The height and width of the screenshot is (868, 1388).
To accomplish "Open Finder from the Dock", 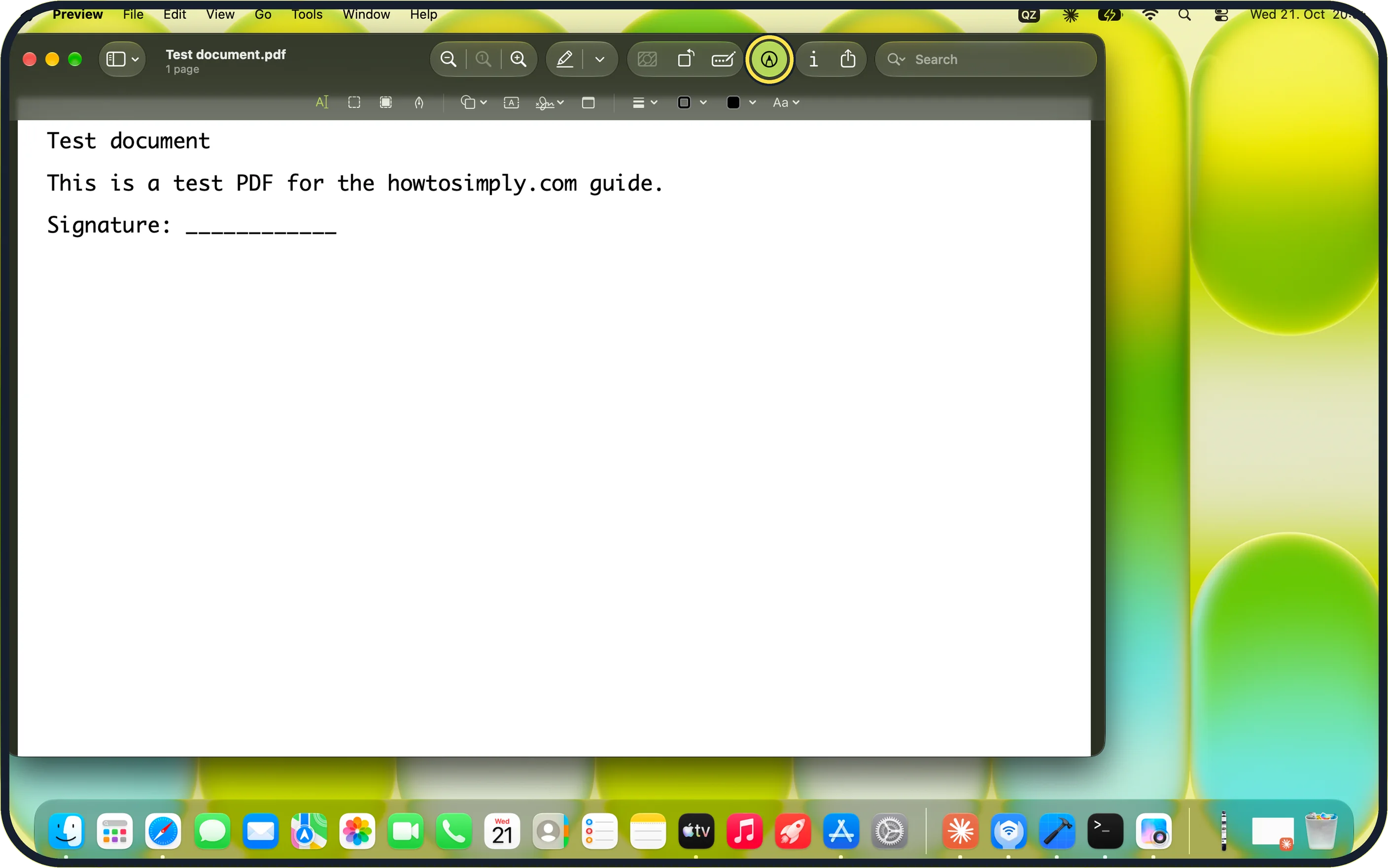I will click(67, 831).
